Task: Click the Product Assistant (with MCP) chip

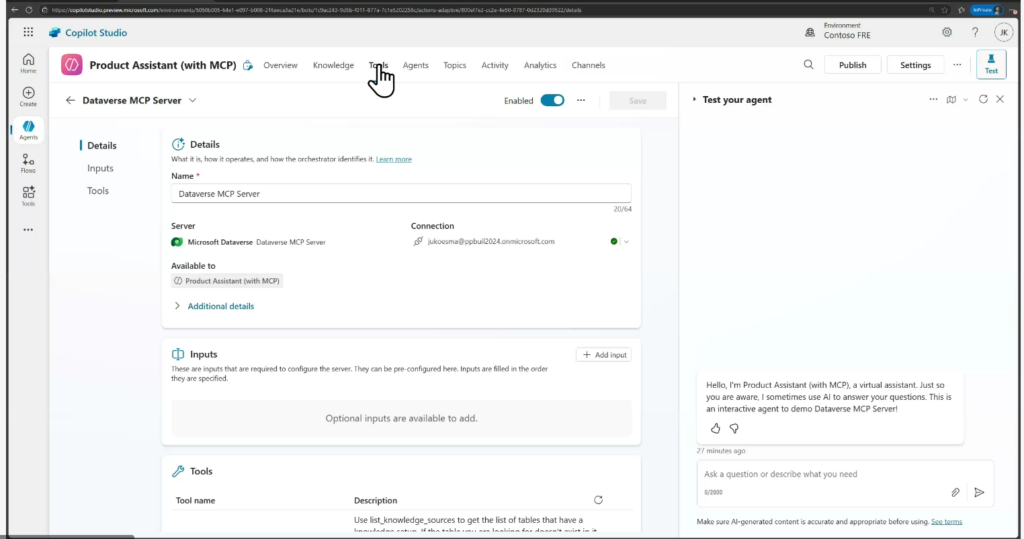Action: click(x=227, y=281)
